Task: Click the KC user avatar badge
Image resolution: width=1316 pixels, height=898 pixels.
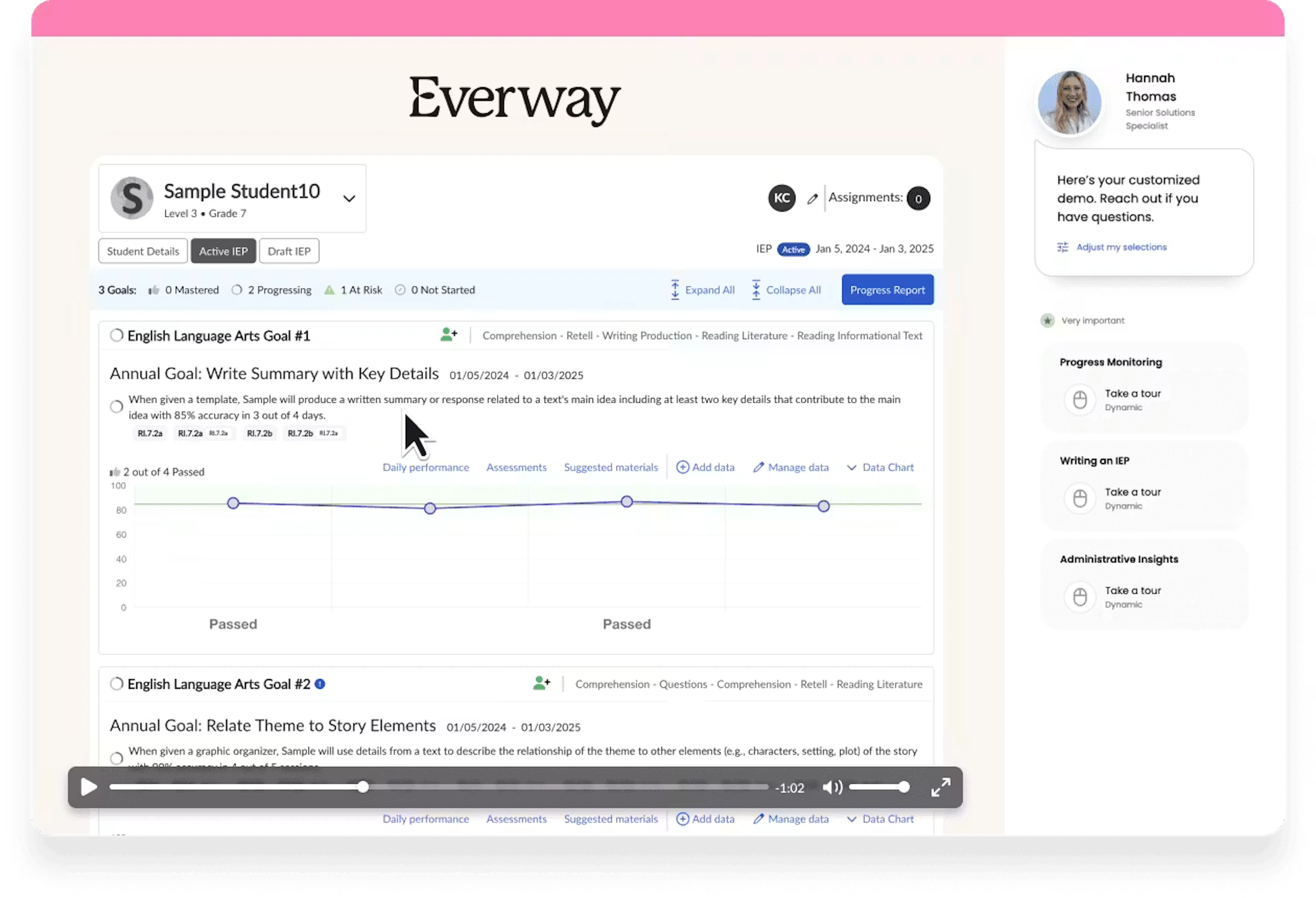Action: [781, 198]
